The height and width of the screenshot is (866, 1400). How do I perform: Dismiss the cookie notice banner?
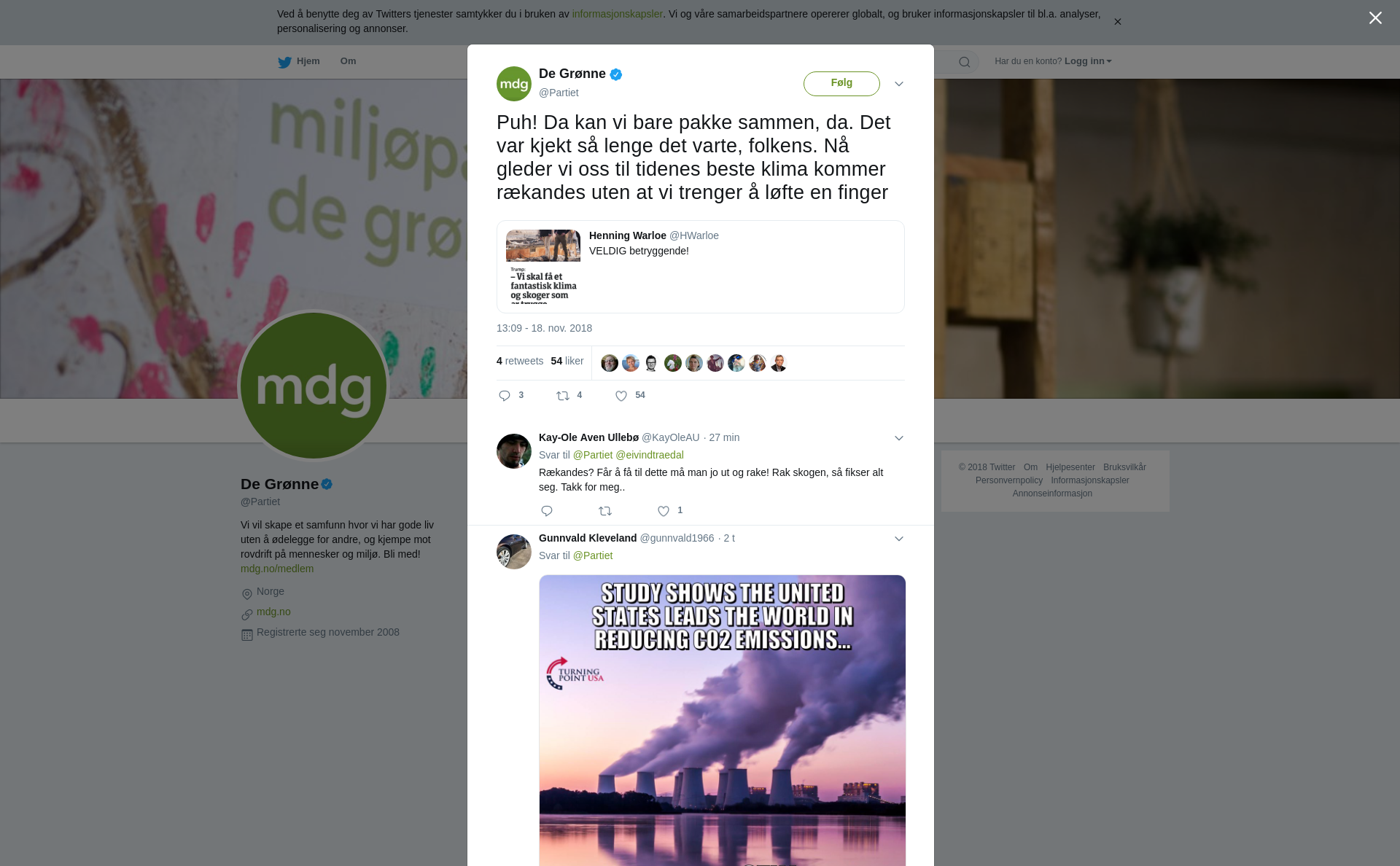(x=1117, y=22)
